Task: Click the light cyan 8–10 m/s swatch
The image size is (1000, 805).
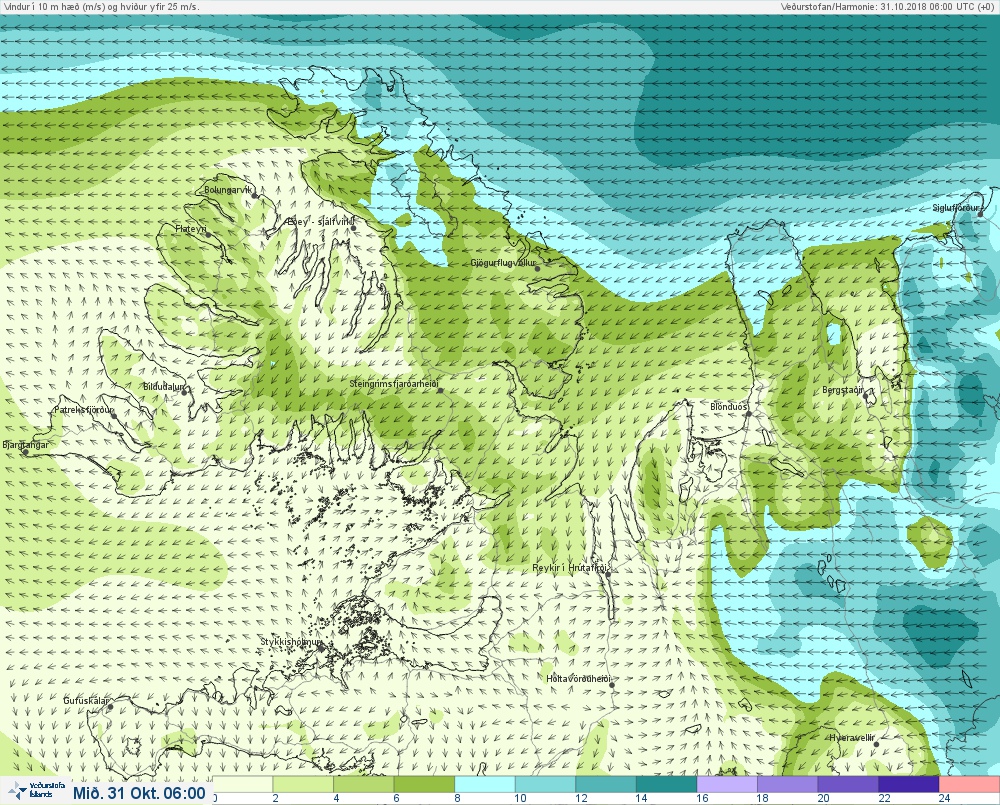Action: (485, 784)
